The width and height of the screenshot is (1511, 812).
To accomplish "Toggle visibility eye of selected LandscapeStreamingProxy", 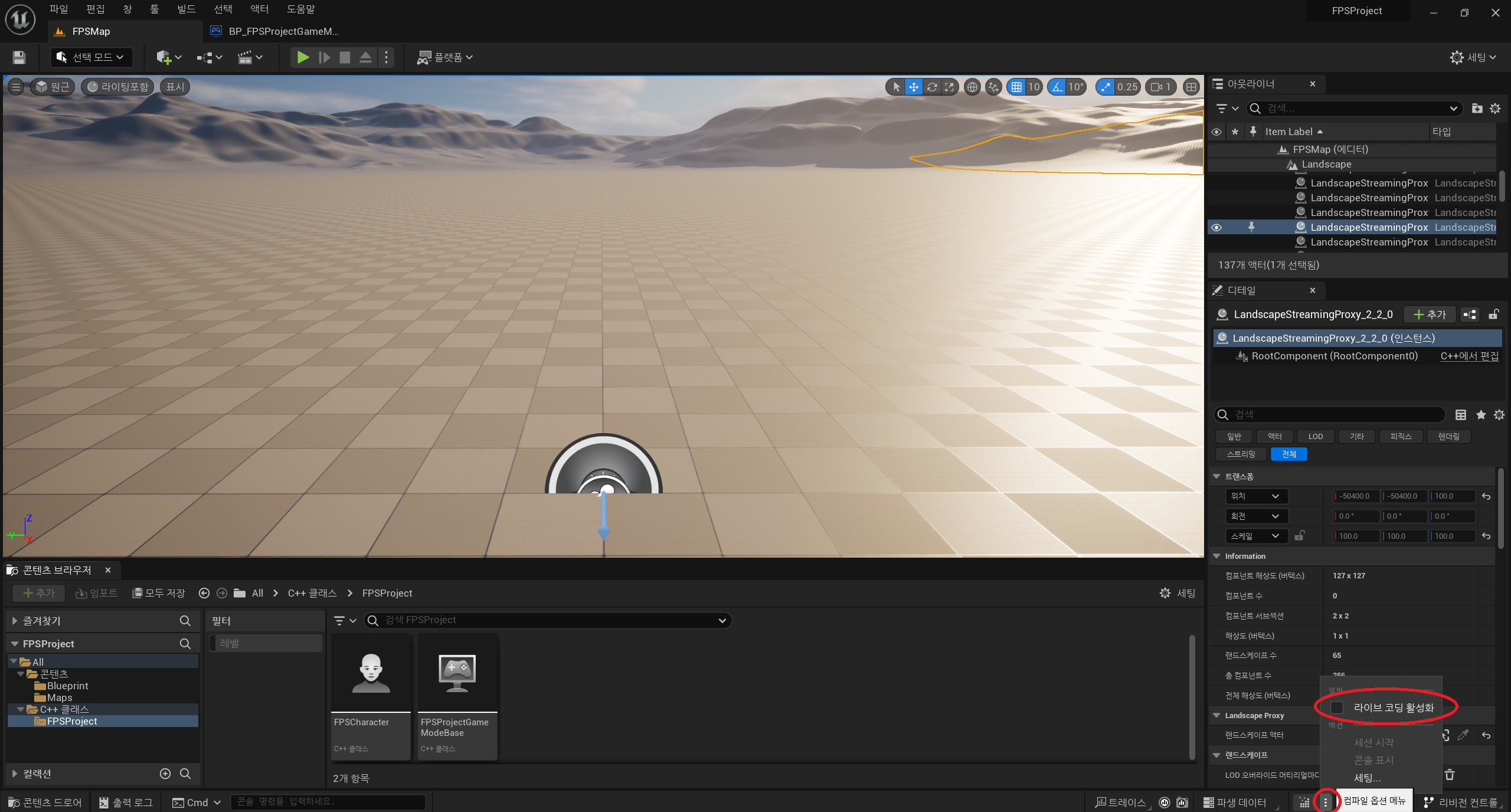I will click(x=1216, y=227).
